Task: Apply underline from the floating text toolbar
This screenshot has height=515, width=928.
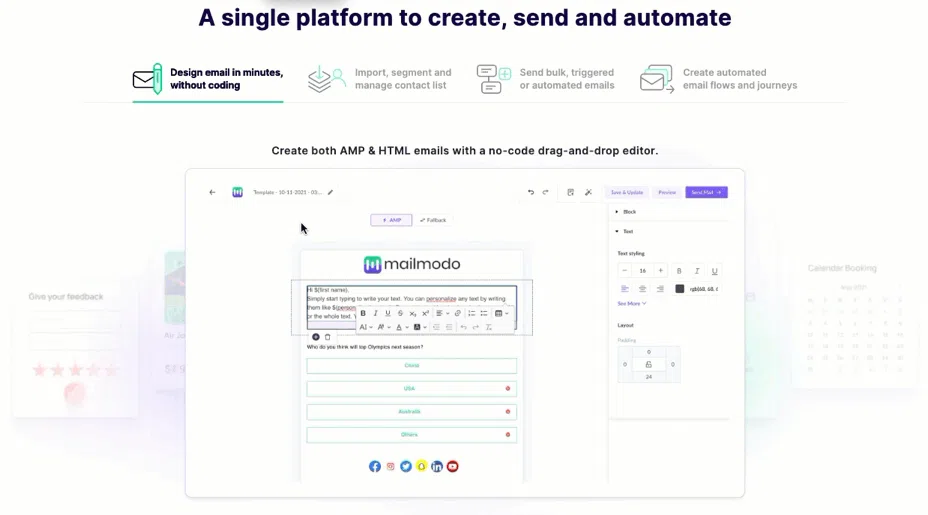Action: [x=388, y=314]
